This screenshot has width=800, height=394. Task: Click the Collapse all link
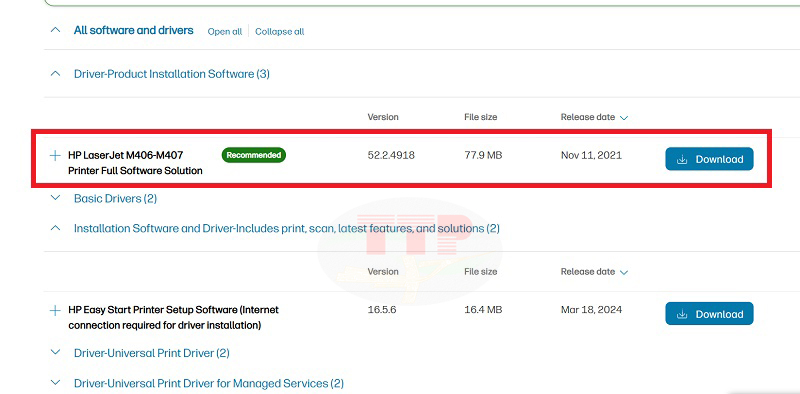pos(280,32)
